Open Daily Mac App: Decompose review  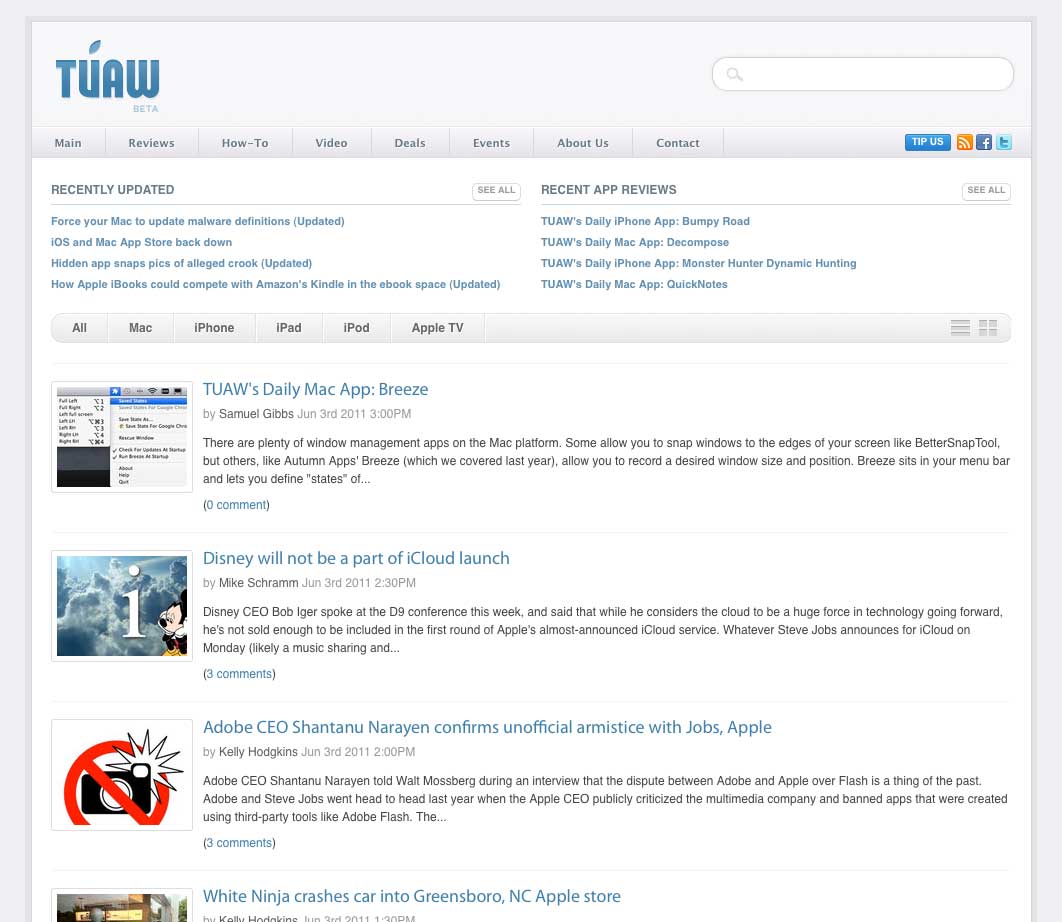(x=635, y=243)
